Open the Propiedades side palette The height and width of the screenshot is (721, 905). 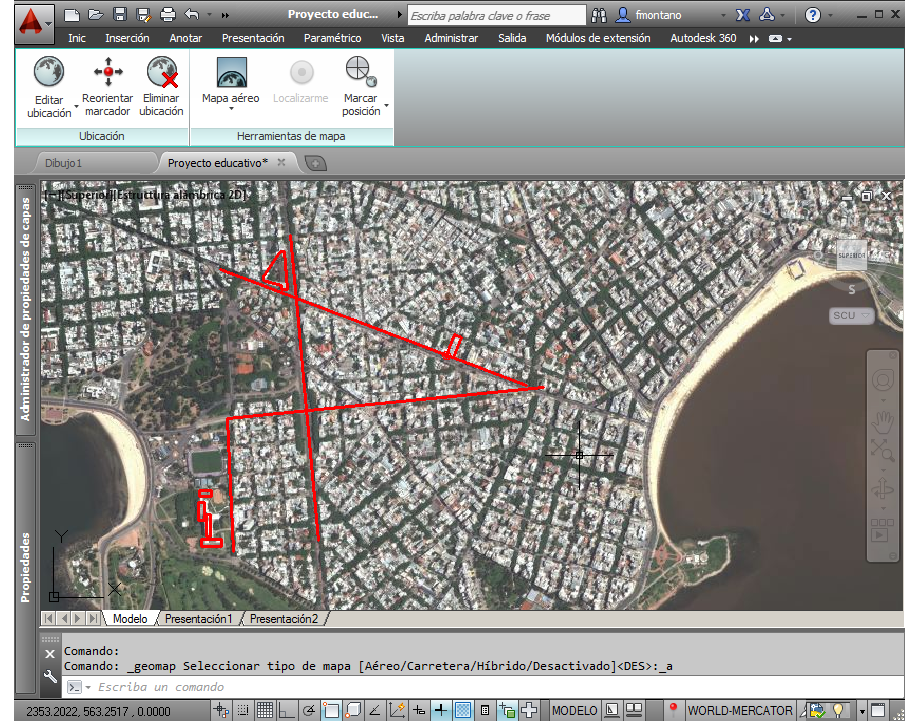click(25, 567)
